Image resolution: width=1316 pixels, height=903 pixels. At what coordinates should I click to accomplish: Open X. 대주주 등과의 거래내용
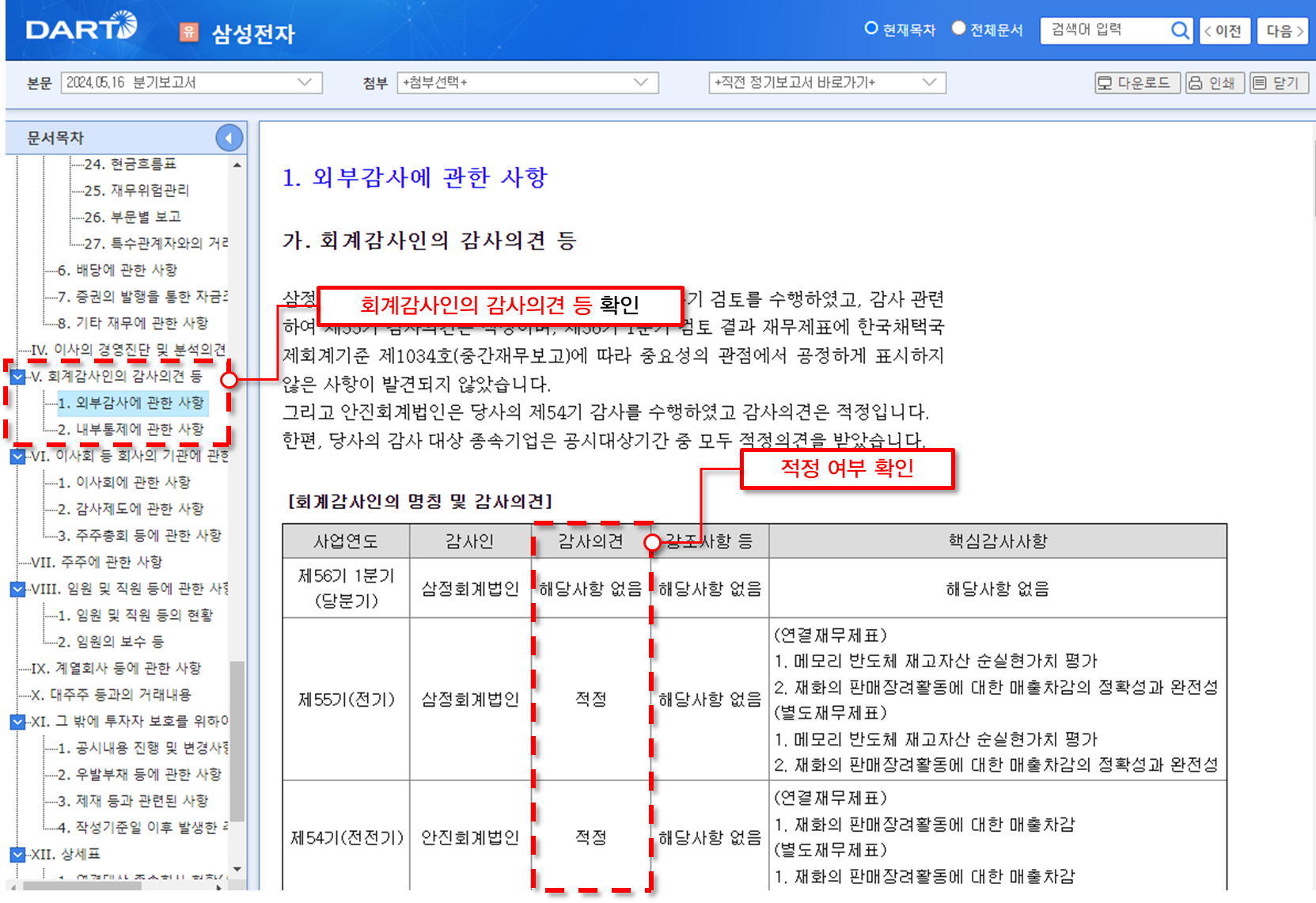(112, 695)
